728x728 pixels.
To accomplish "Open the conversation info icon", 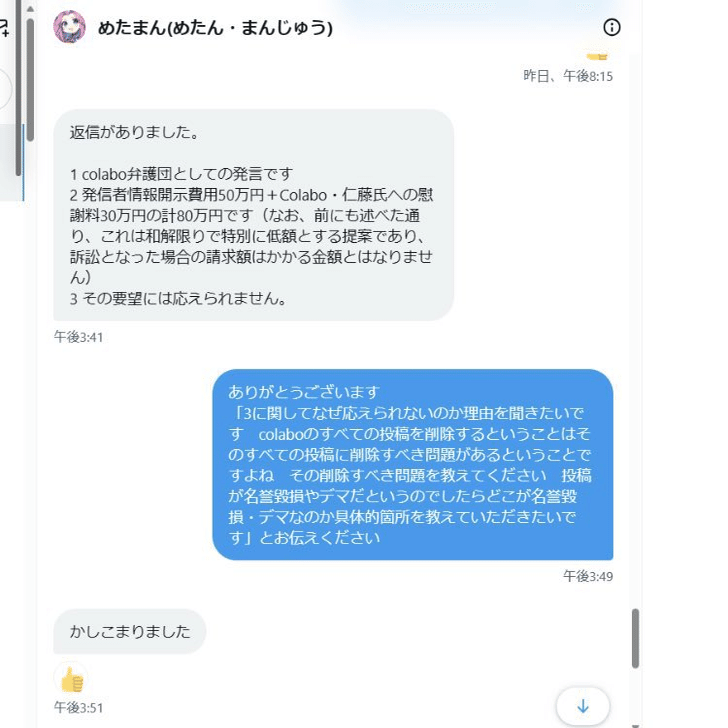I will [x=611, y=27].
